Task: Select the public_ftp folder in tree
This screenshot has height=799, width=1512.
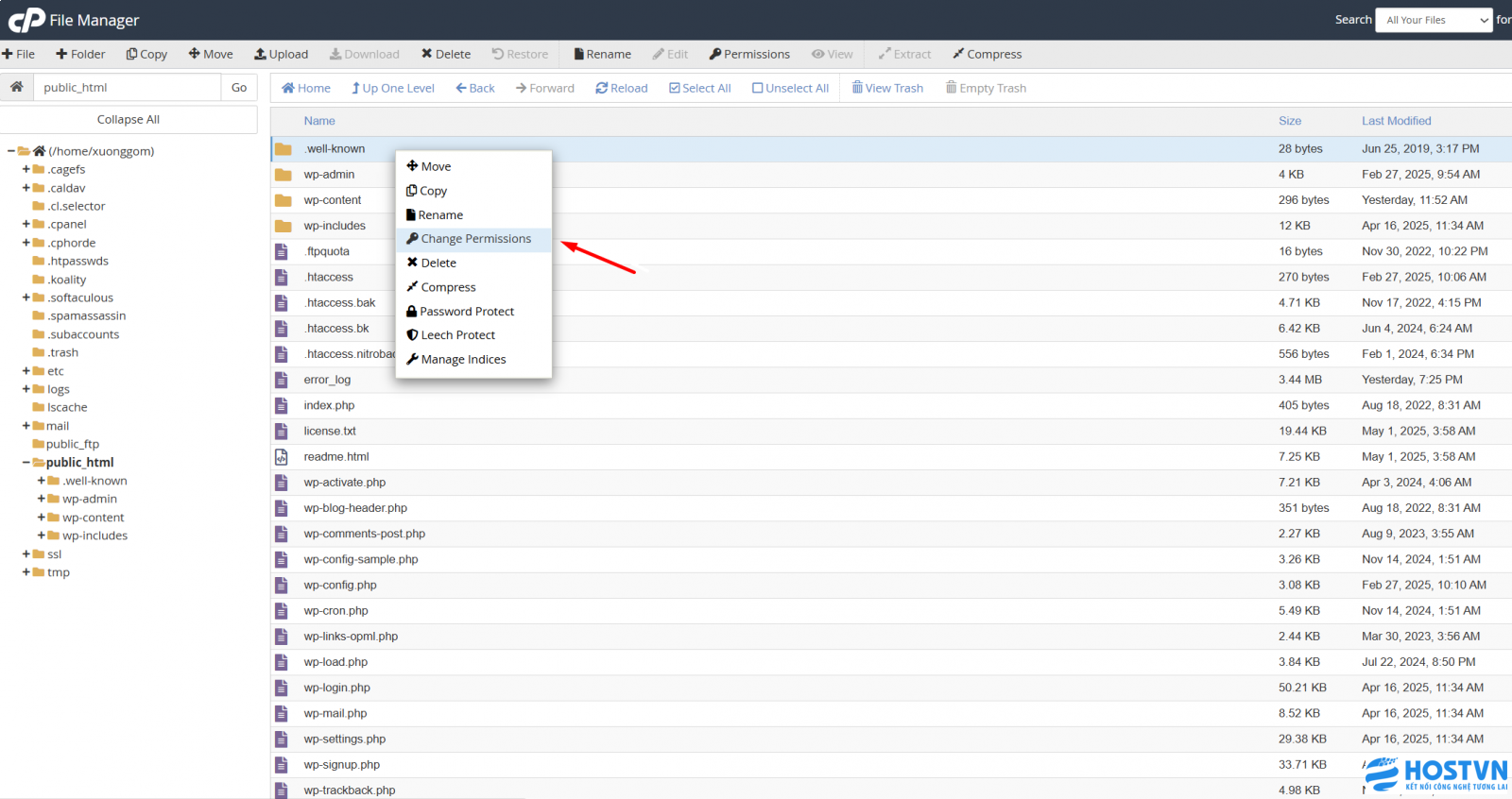Action: point(65,444)
